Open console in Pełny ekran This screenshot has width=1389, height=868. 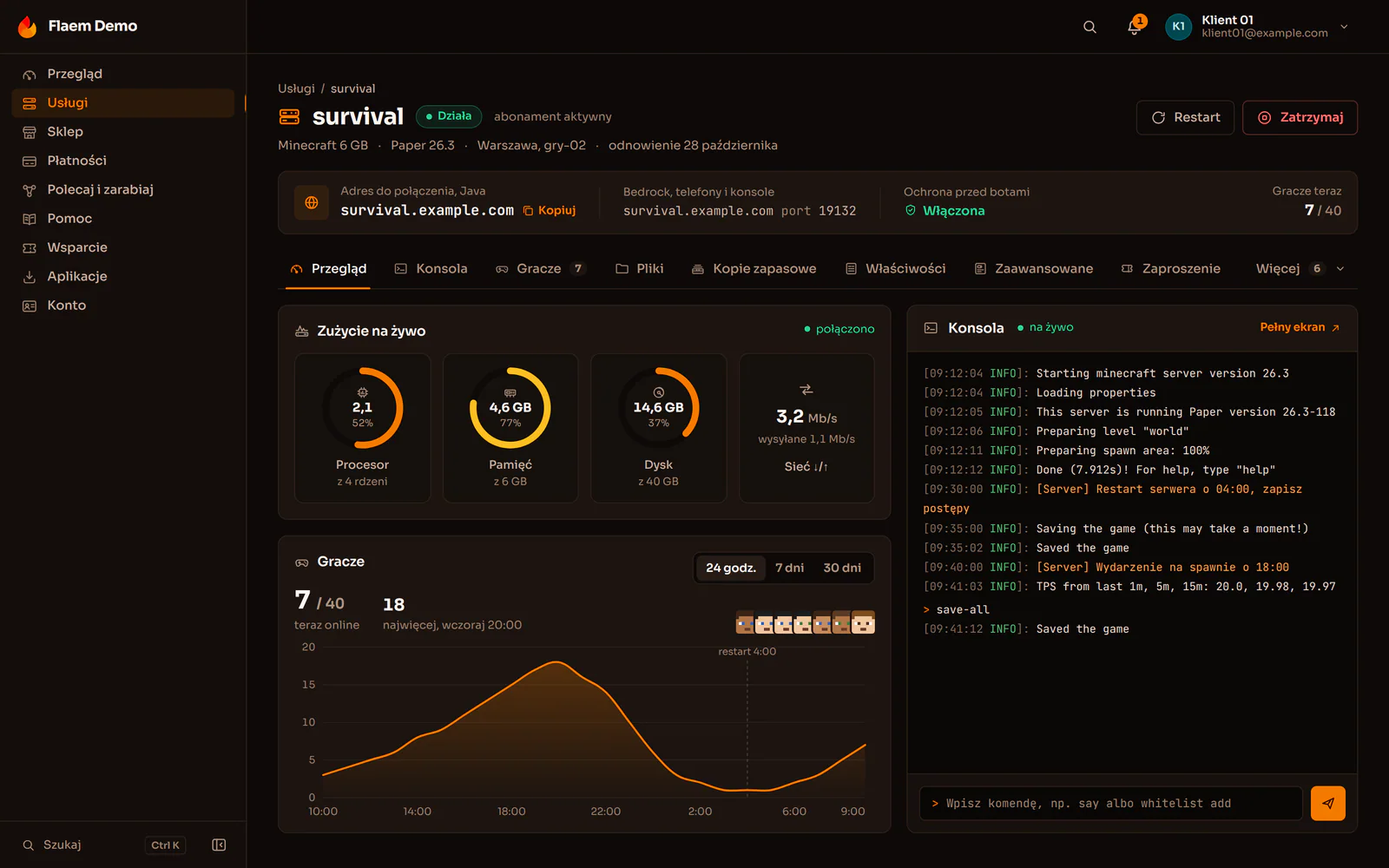(1300, 327)
